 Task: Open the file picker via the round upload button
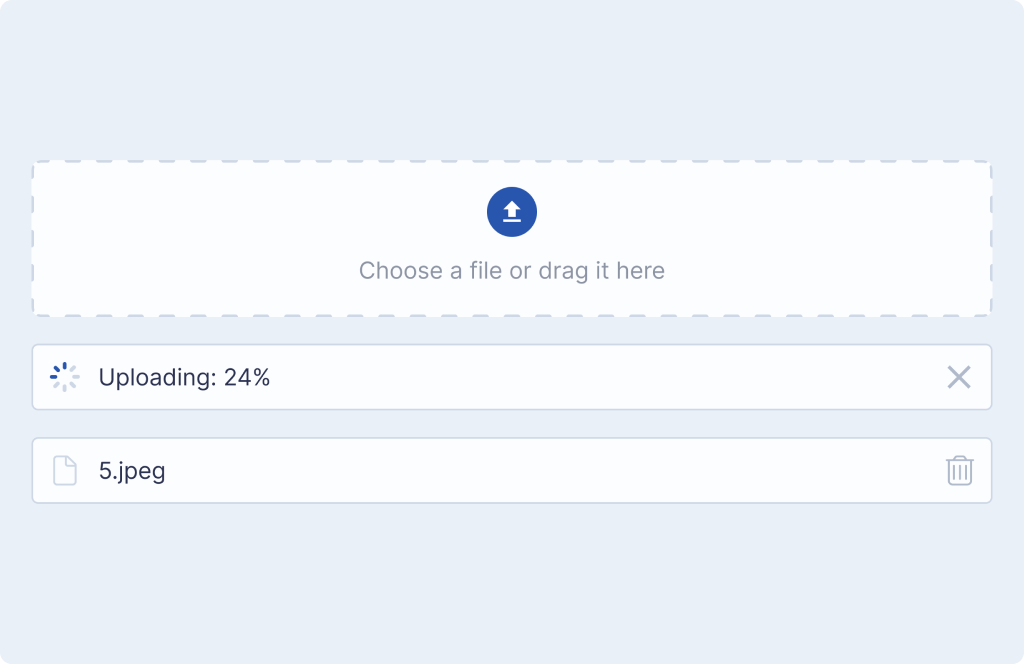512,212
